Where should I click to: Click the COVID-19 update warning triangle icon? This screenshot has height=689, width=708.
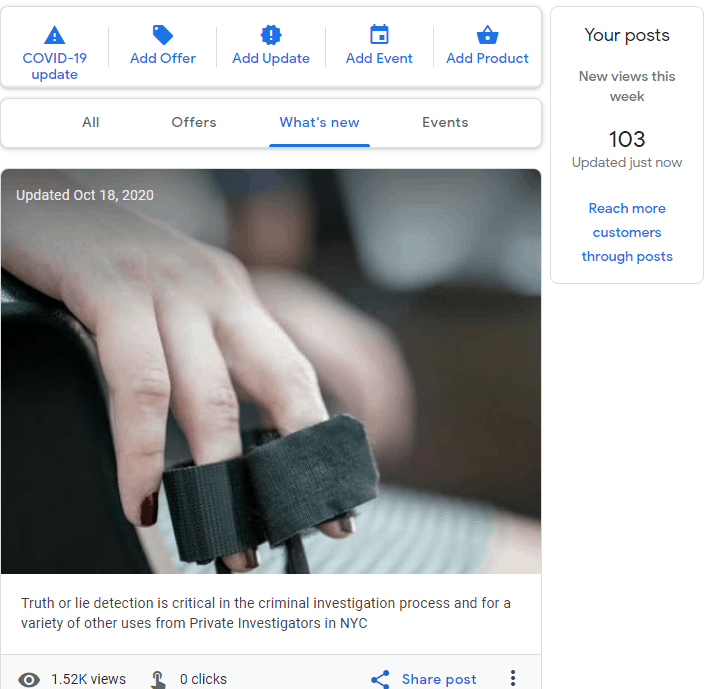[x=55, y=35]
